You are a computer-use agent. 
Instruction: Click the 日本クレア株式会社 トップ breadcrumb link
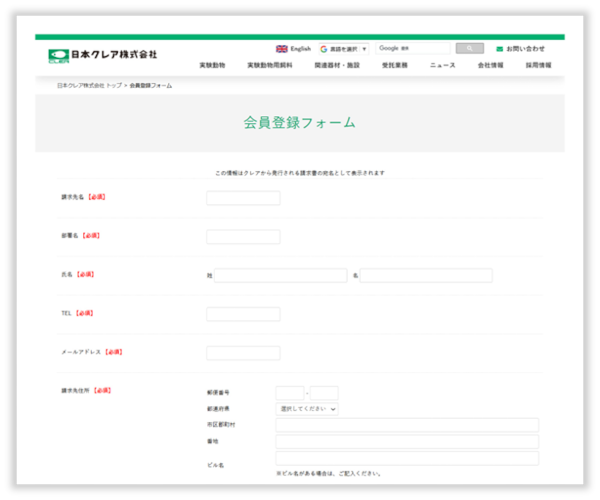[x=90, y=86]
